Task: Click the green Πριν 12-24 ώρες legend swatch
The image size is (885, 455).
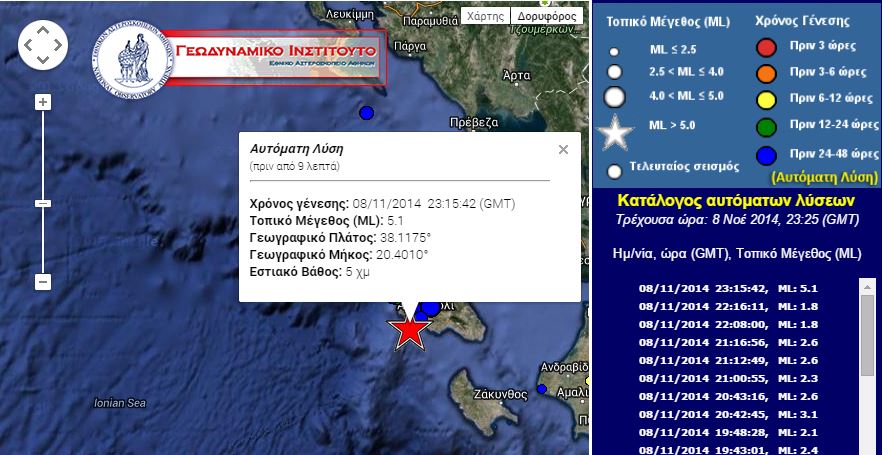Action: click(766, 126)
